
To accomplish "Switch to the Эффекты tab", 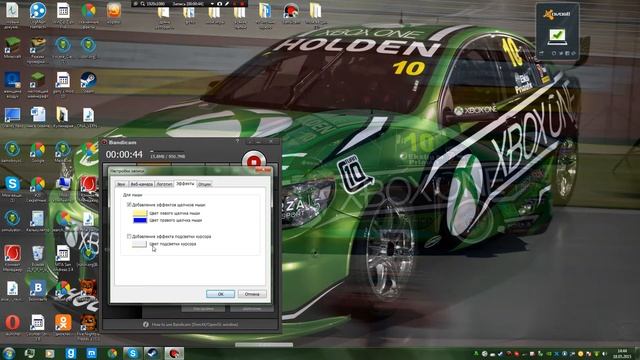I will (x=185, y=184).
